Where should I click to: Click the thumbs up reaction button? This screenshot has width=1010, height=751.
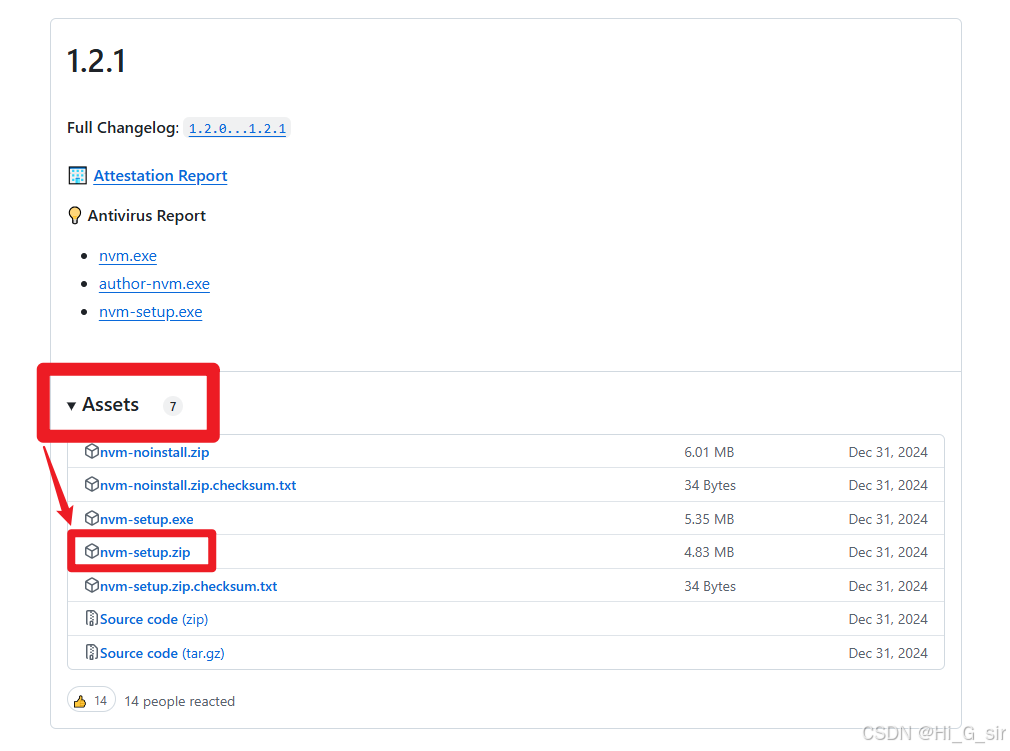(91, 701)
